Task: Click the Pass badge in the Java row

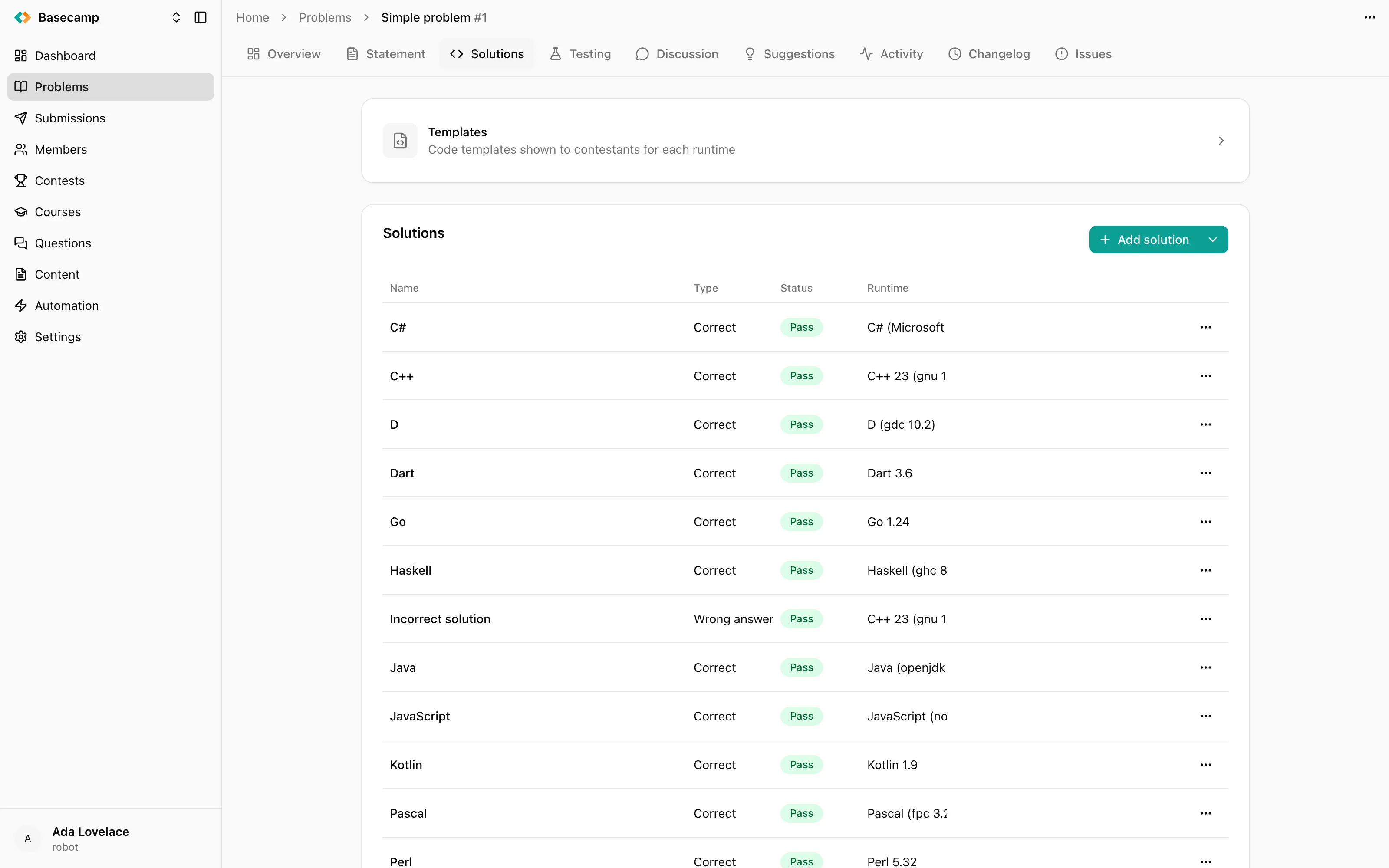Action: coord(801,667)
